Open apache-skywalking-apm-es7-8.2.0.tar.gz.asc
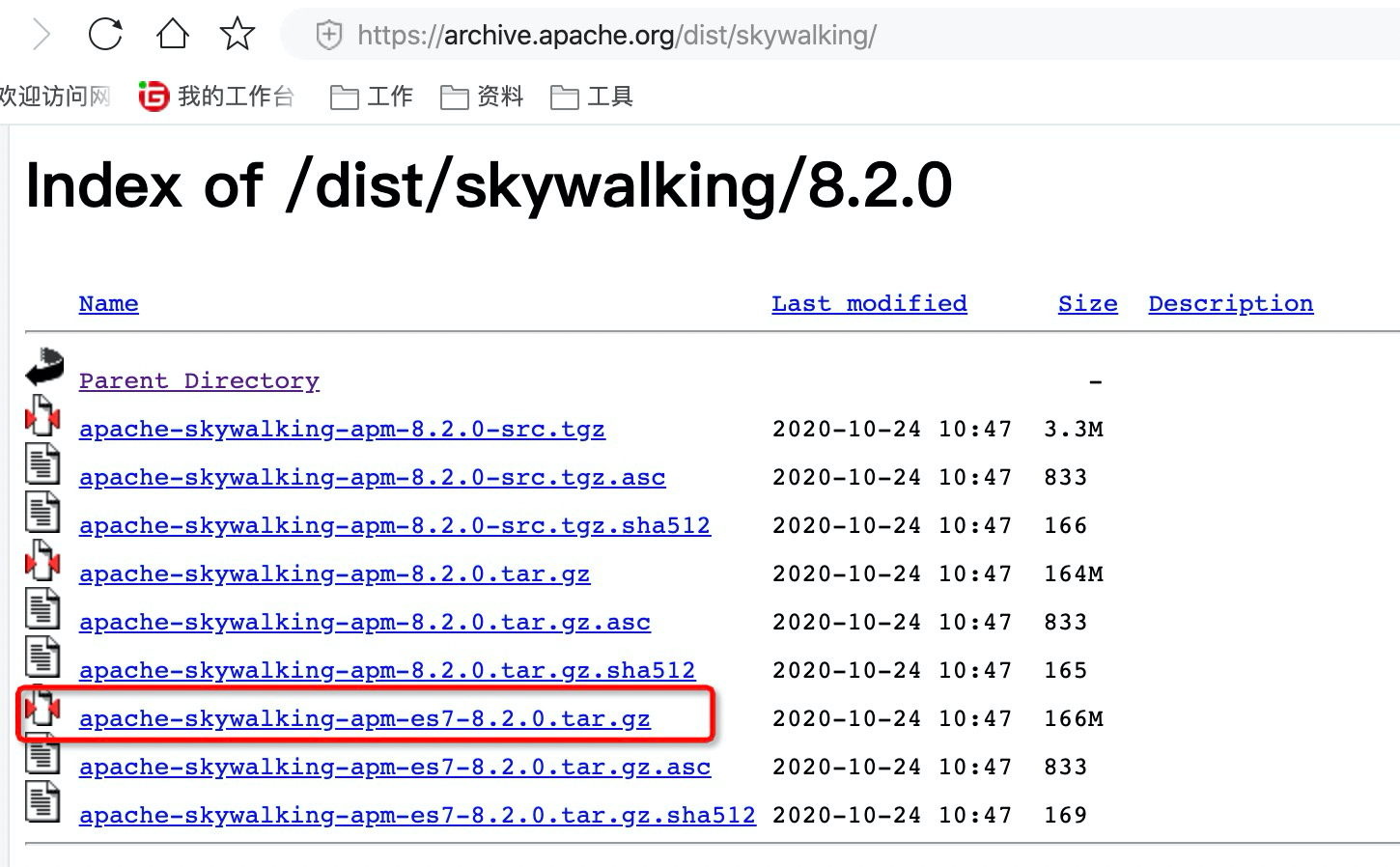 pyautogui.click(x=395, y=767)
